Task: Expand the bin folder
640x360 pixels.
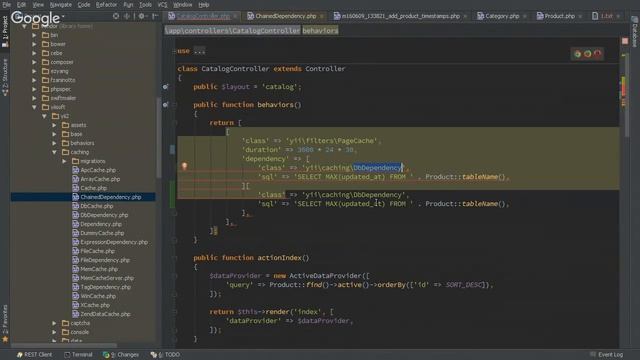Action: (34, 36)
